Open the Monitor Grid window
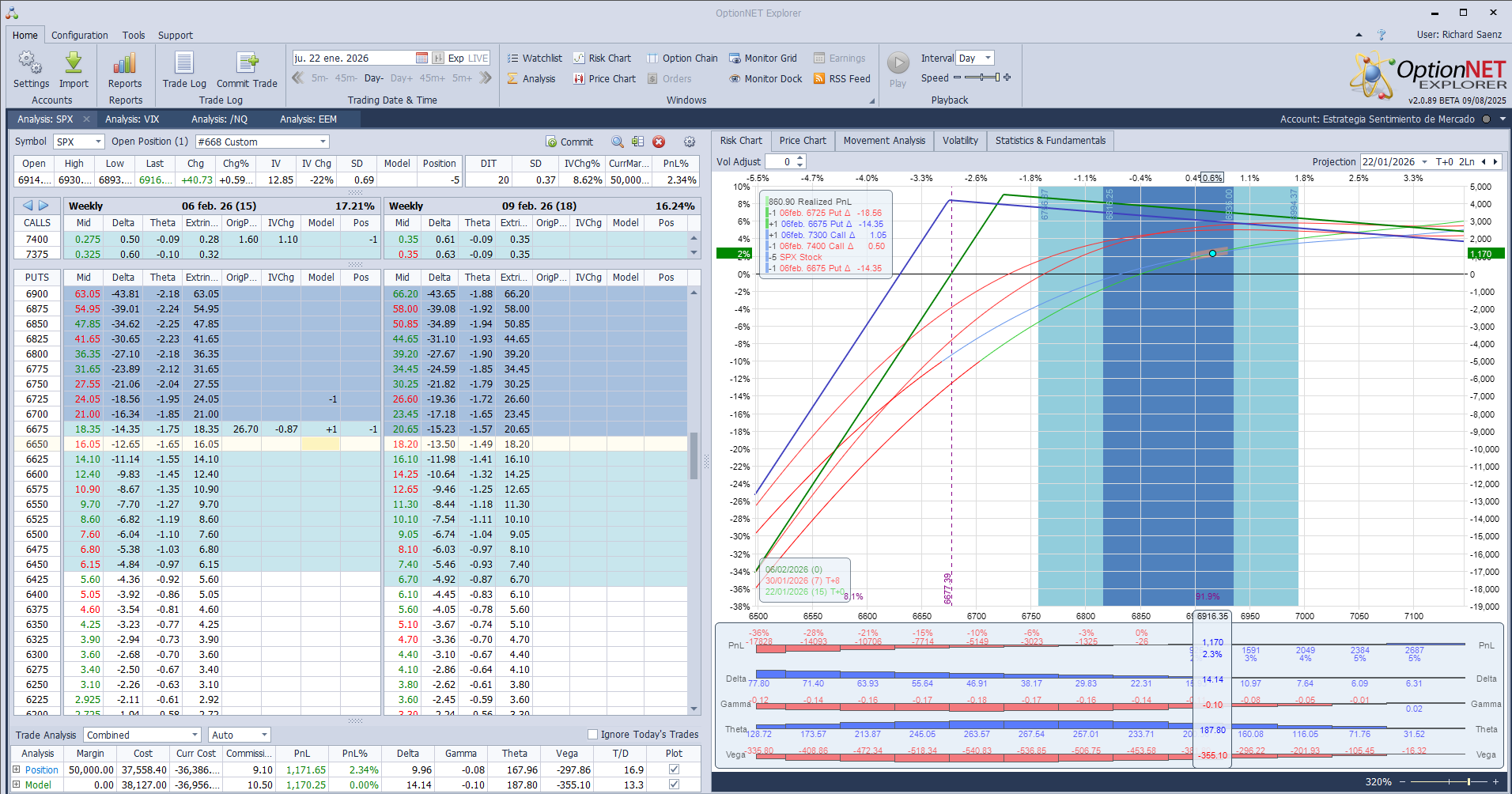 coord(762,58)
